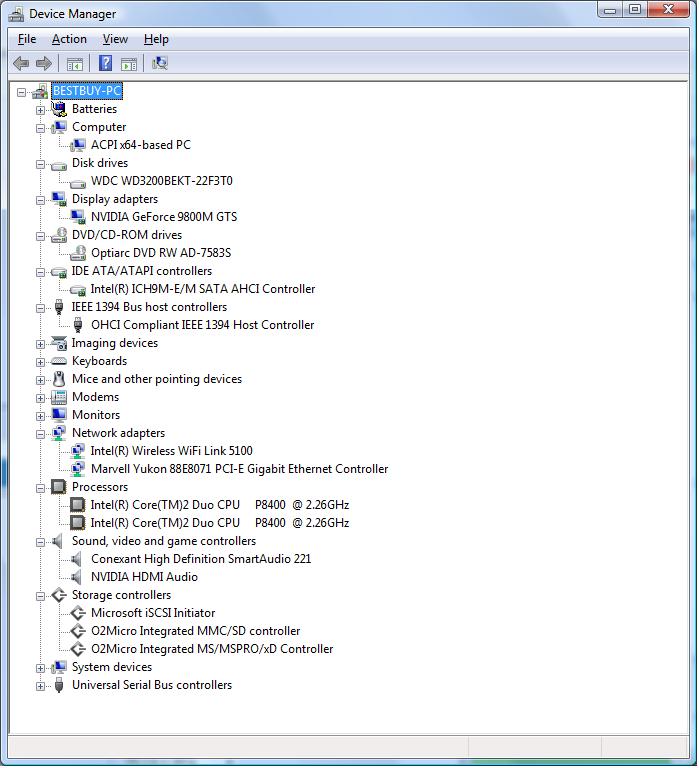Open the View menu
699x768 pixels.
tap(115, 39)
